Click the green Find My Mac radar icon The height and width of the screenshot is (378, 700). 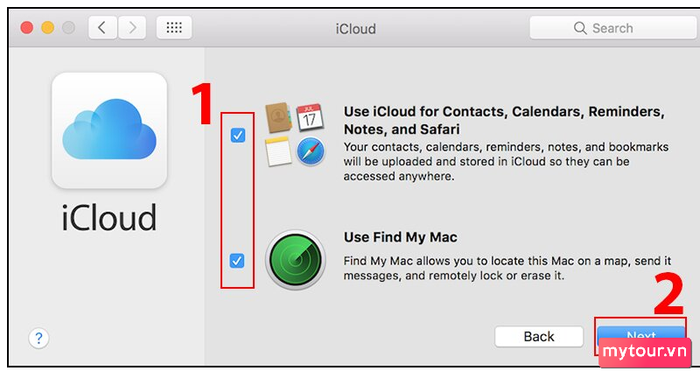295,260
